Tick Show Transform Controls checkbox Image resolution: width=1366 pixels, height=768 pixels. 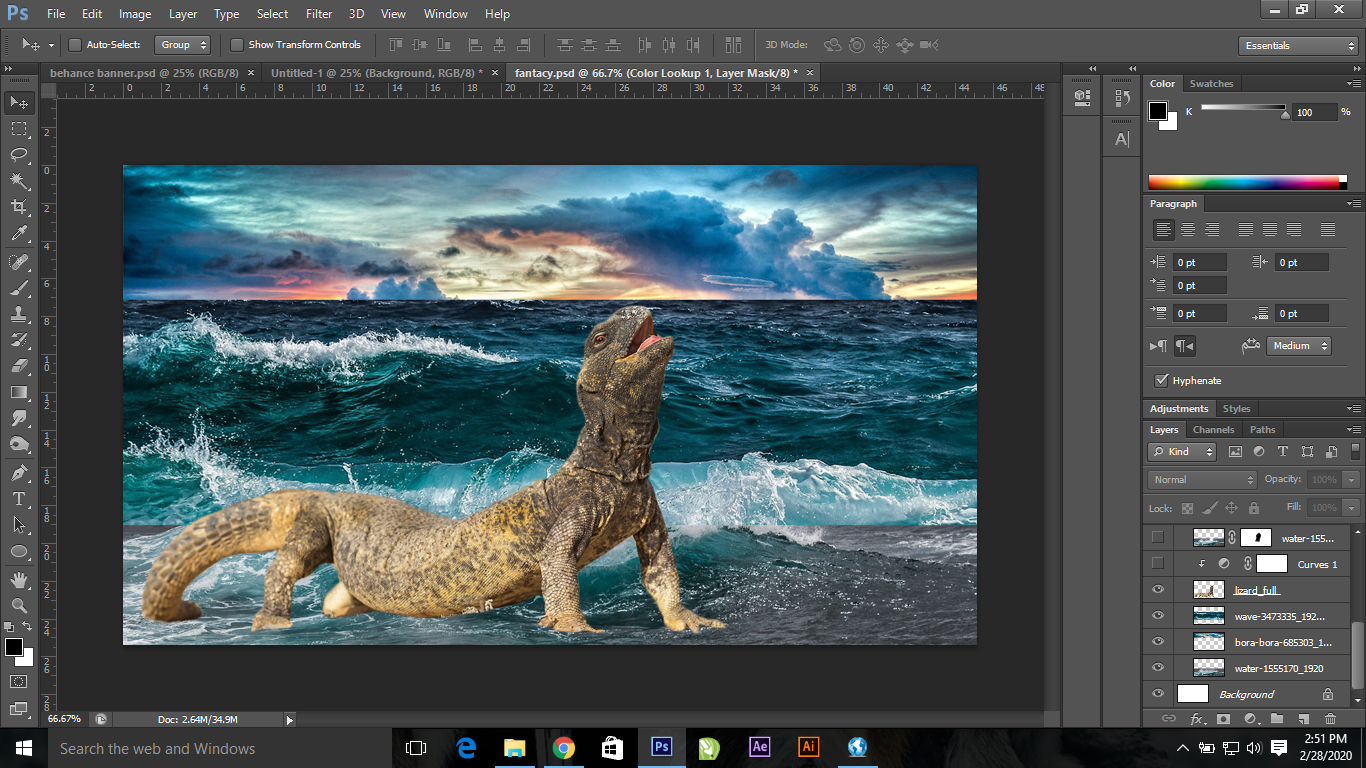point(237,45)
